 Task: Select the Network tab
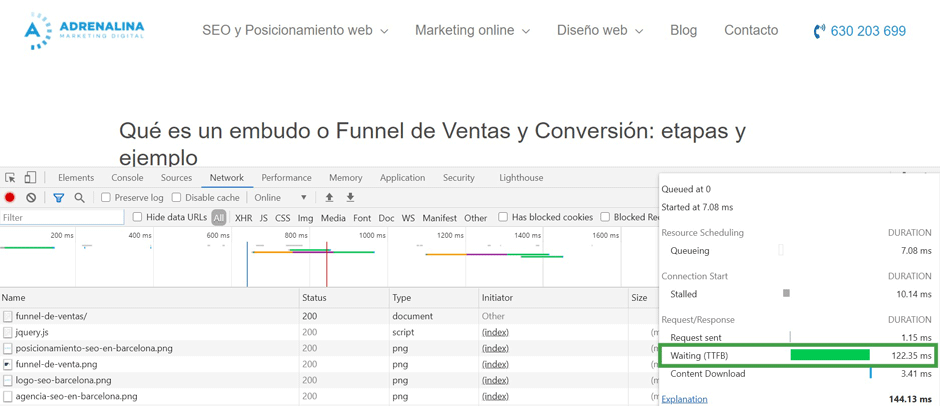(x=227, y=178)
